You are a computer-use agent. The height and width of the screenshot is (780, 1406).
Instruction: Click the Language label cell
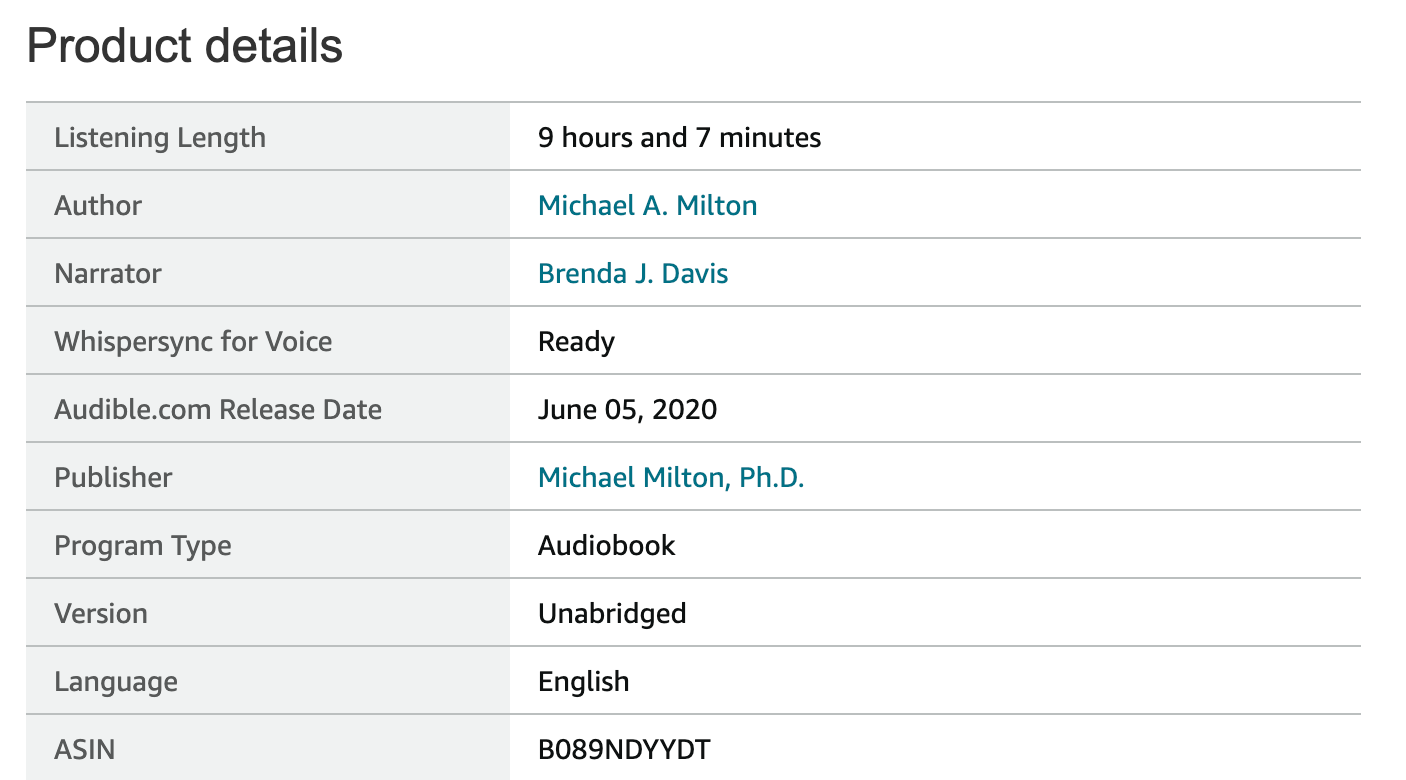click(268, 681)
